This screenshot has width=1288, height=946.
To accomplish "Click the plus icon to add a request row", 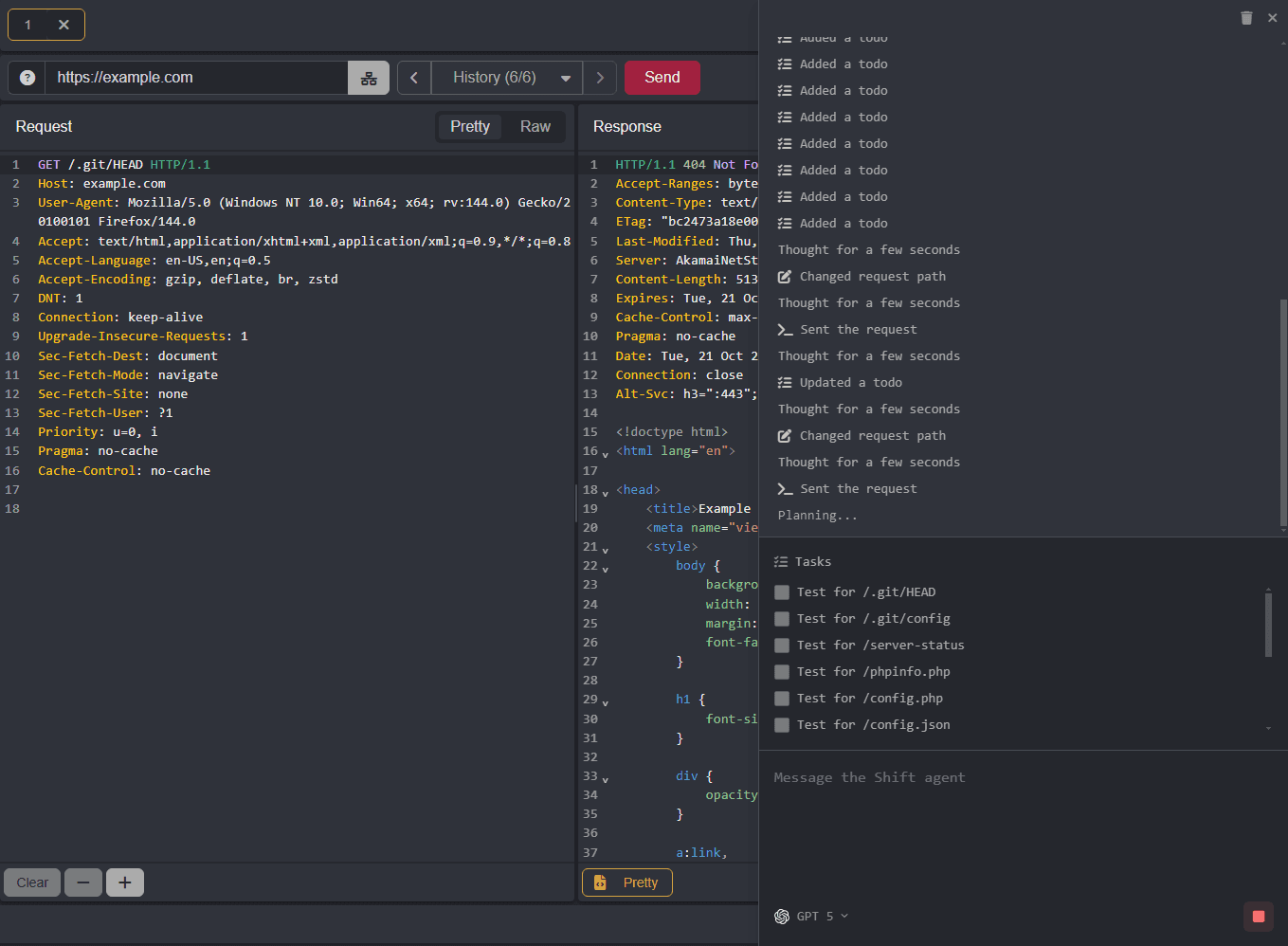I will coord(124,882).
